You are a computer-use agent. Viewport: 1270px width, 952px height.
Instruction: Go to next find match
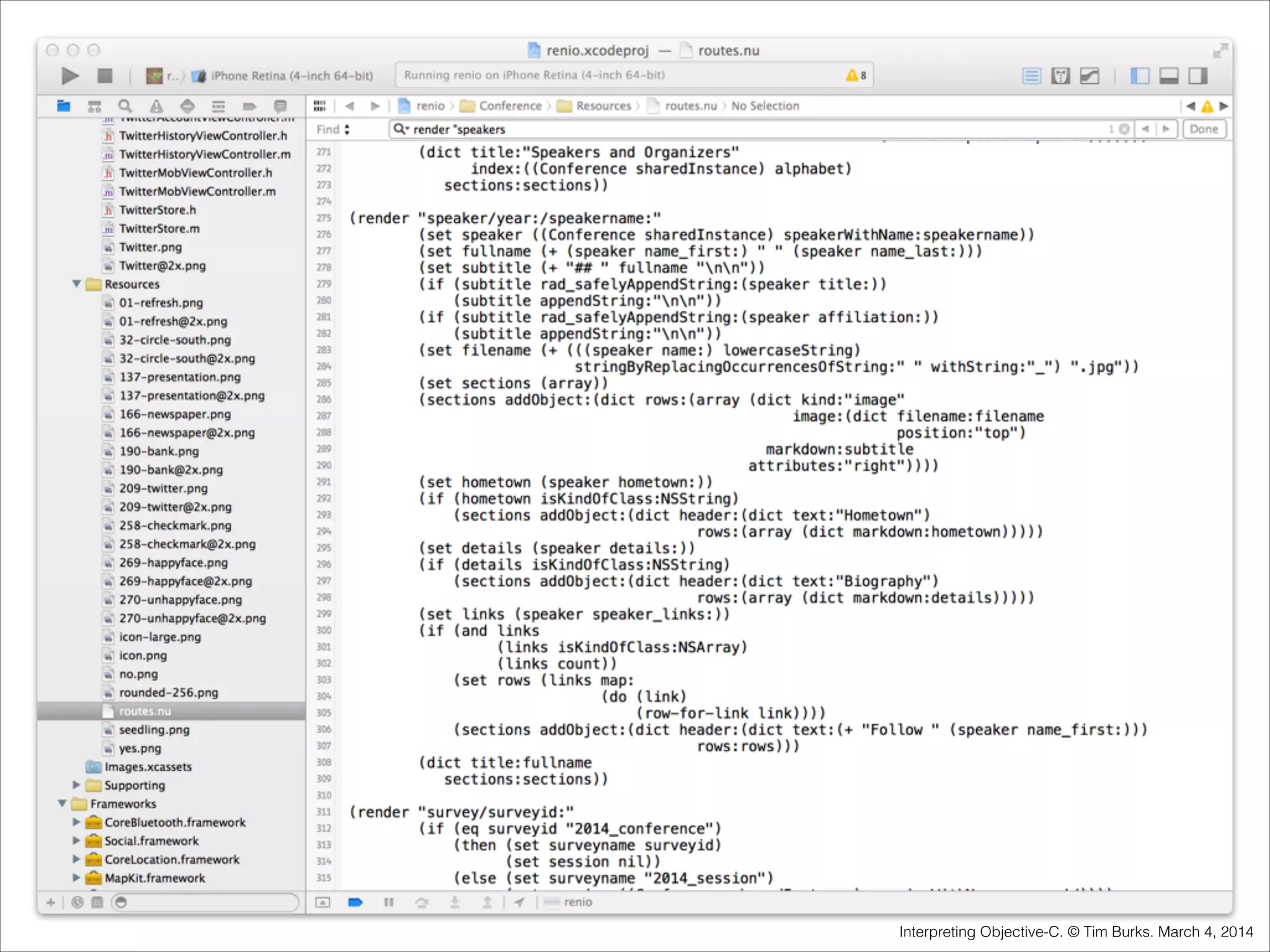pos(1166,129)
